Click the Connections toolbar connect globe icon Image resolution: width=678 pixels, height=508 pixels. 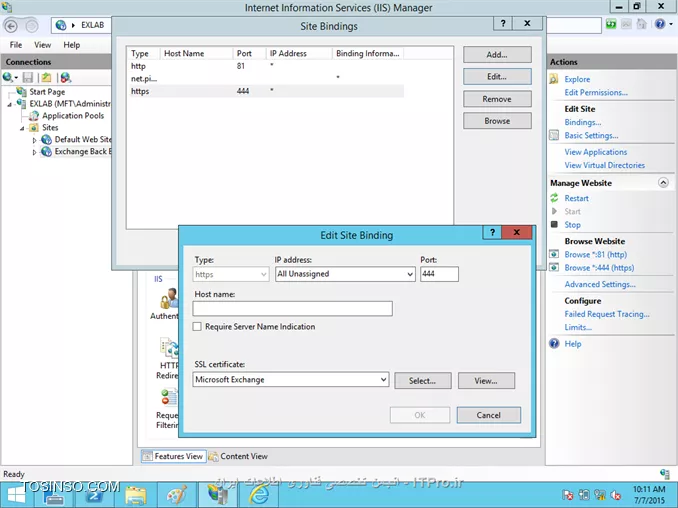[7, 77]
